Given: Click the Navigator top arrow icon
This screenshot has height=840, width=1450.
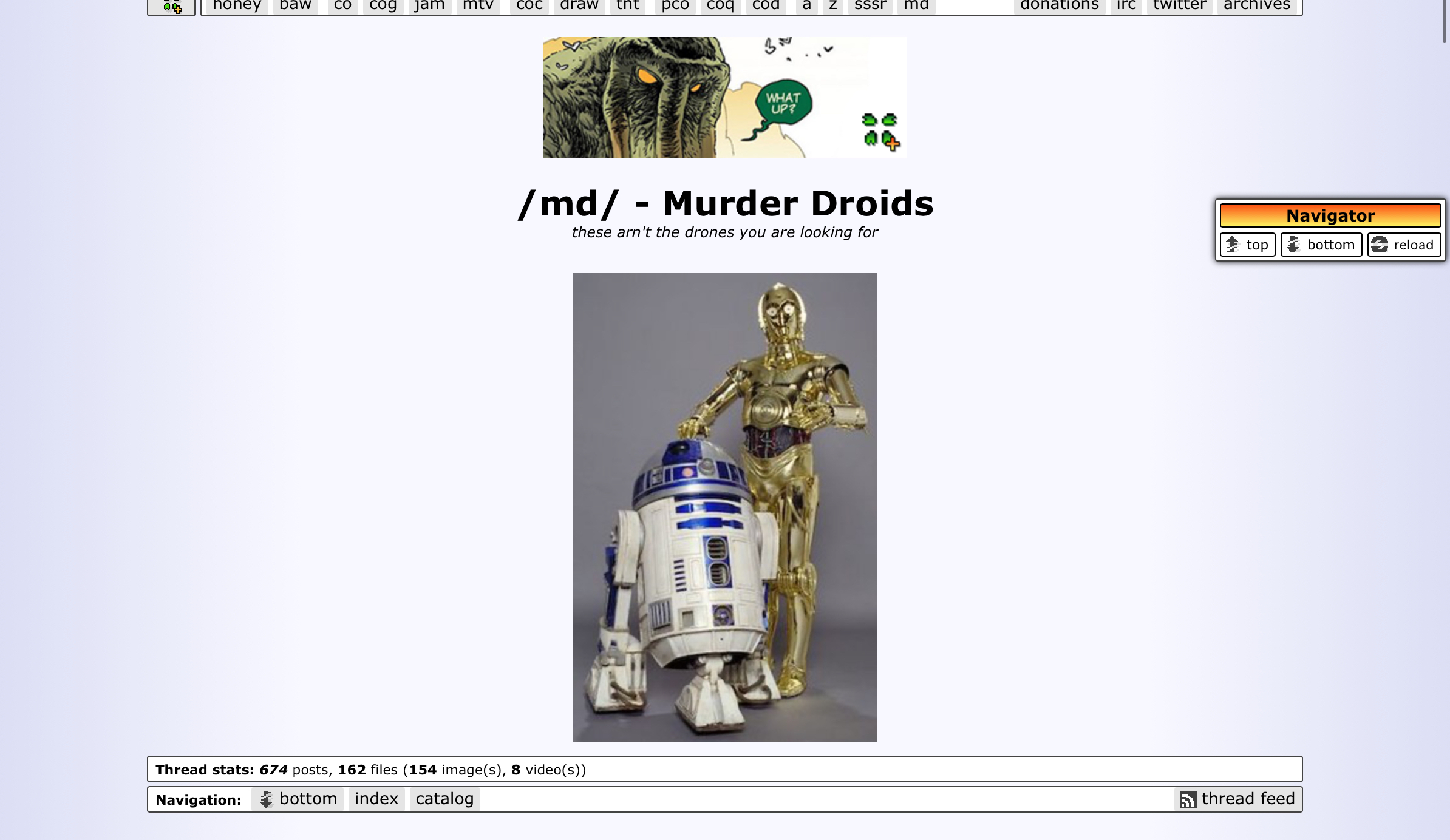Looking at the screenshot, I should click(1232, 245).
